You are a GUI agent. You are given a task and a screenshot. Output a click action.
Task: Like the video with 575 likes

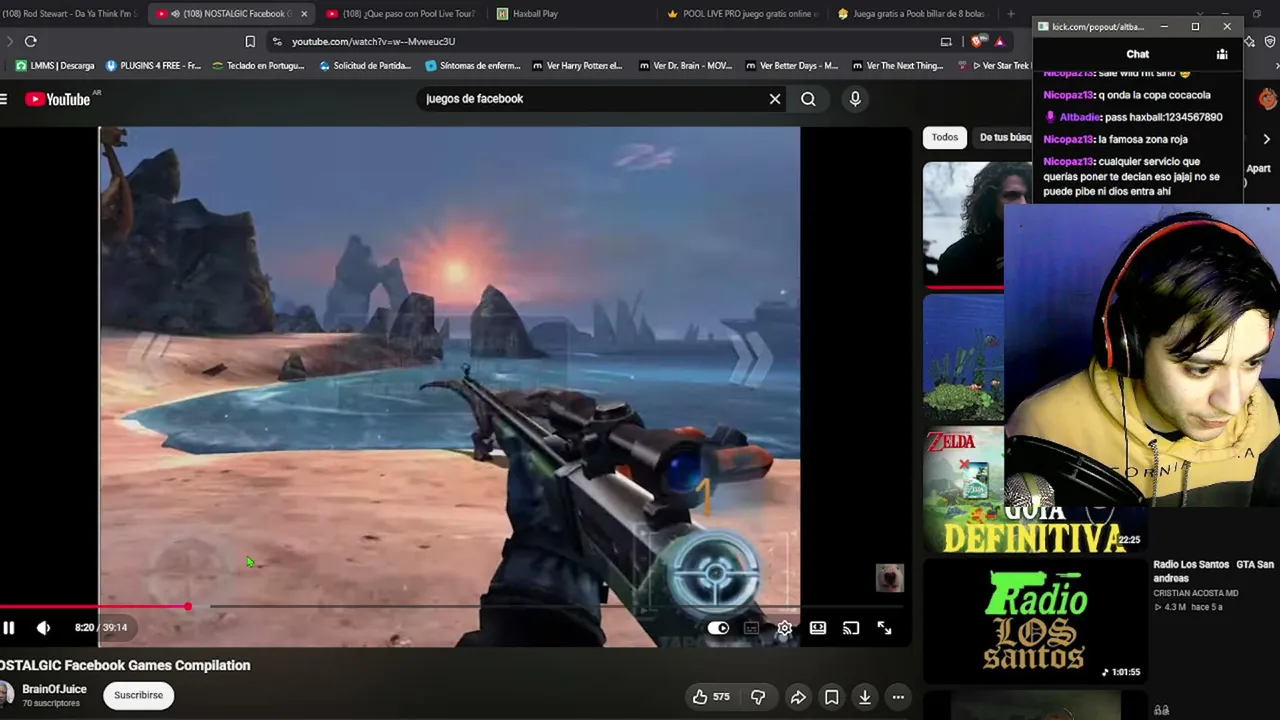[x=711, y=697]
